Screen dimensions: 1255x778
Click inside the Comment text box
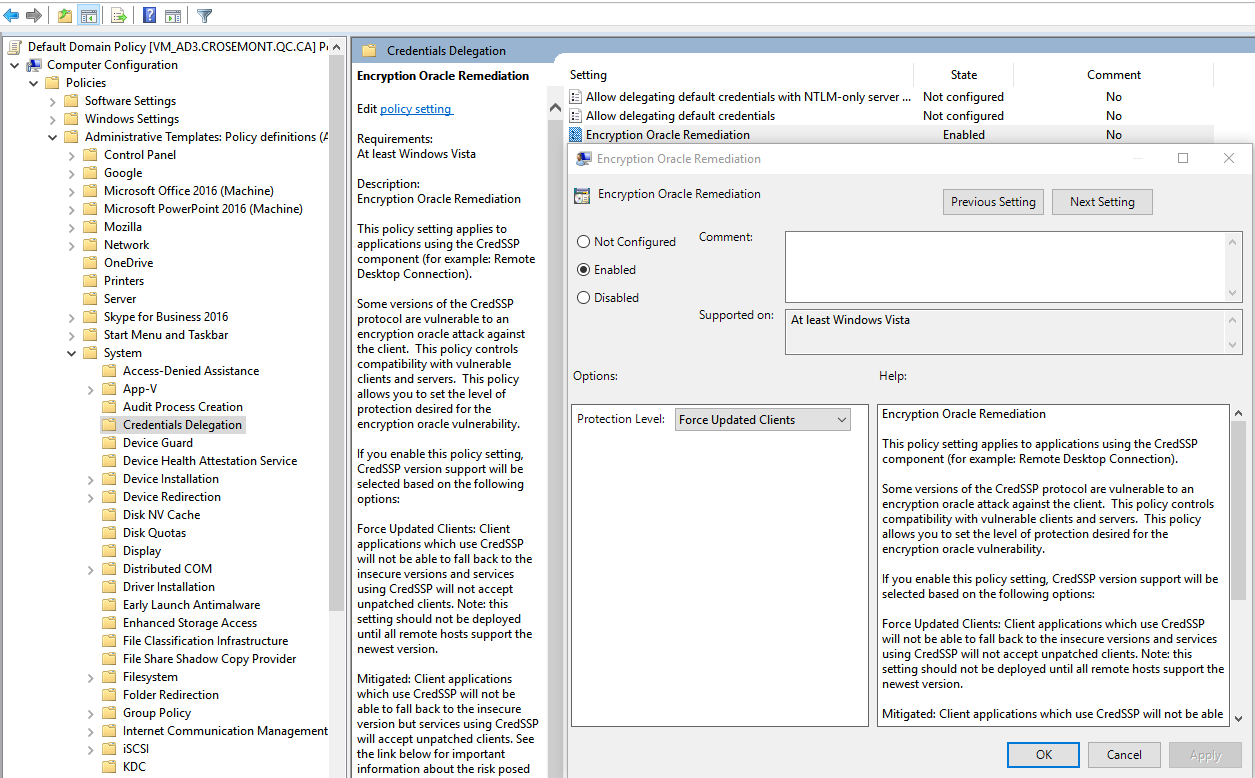[1005, 266]
